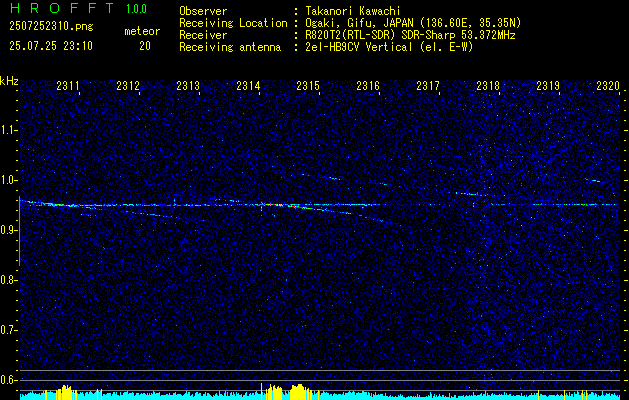Click time marker 2314

[x=248, y=85]
